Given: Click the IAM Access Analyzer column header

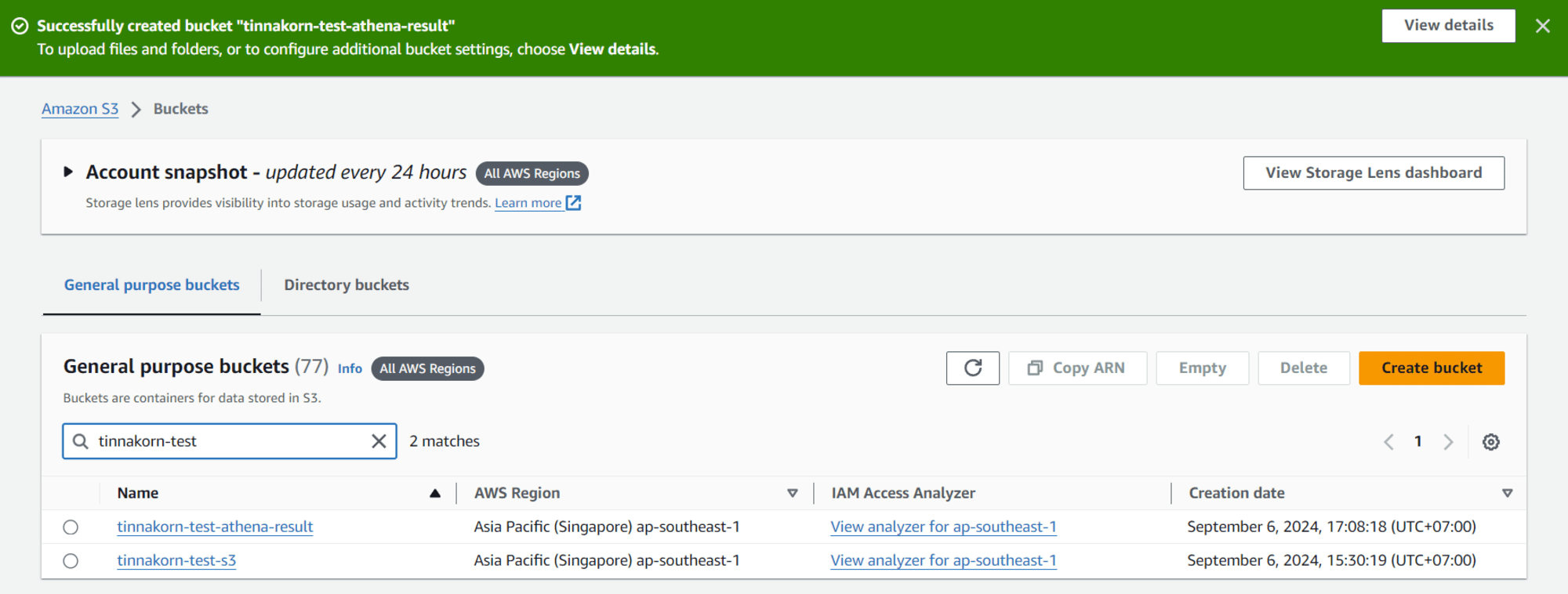Looking at the screenshot, I should pos(903,493).
